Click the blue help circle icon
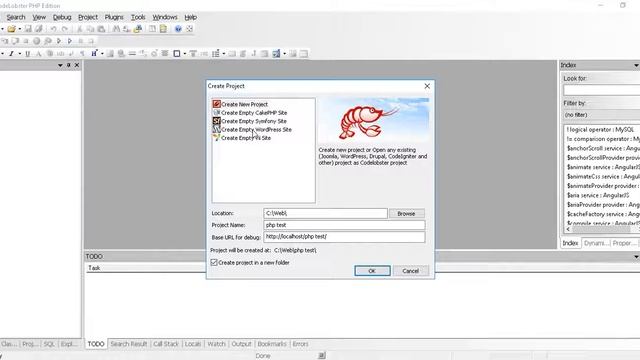Viewport: 640px width, 360px height. [x=178, y=29]
